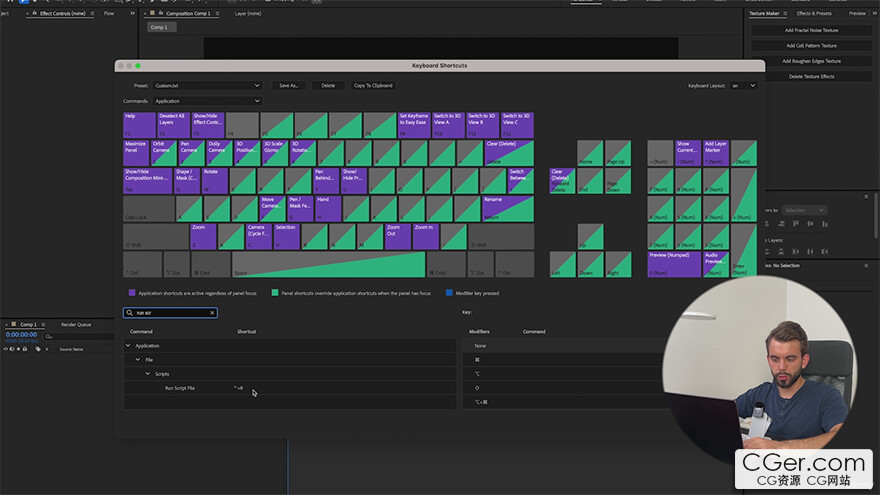Click the Copy To Clipboard button
The width and height of the screenshot is (880, 495).
[373, 86]
